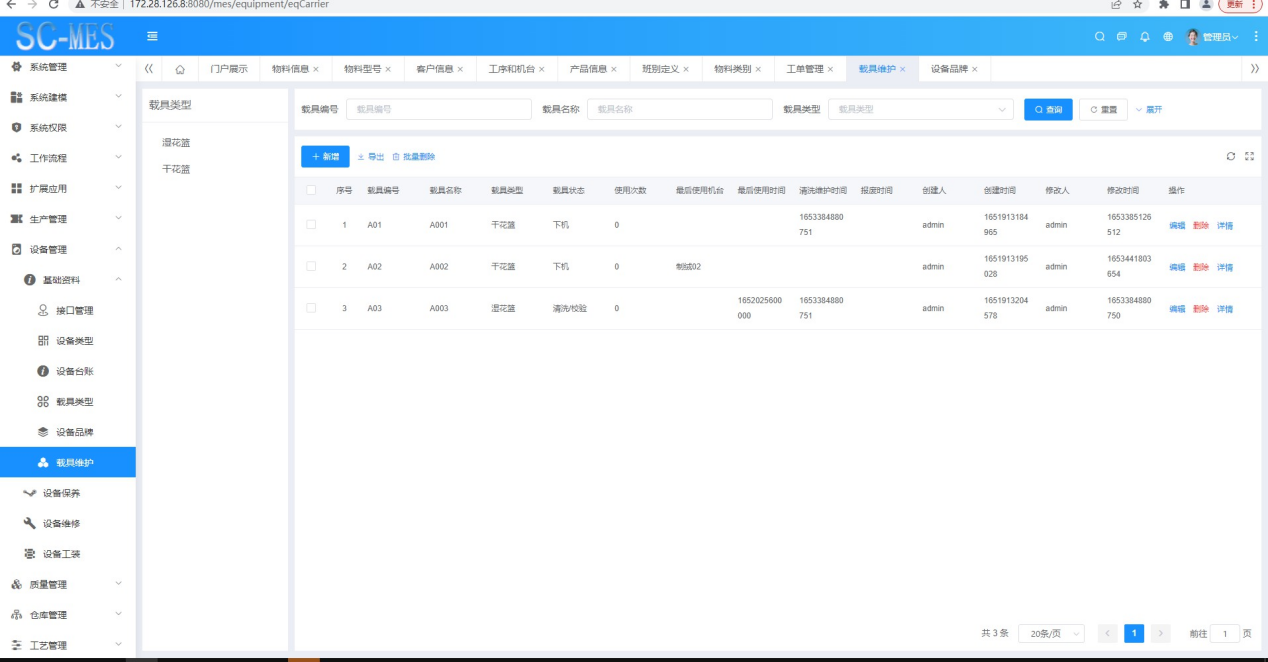Expand the 系统管理 sidebar menu
Viewport: 1268px width, 662px height.
point(68,67)
